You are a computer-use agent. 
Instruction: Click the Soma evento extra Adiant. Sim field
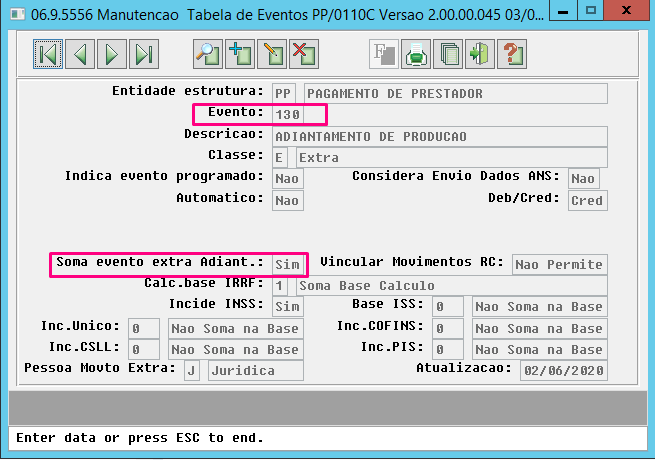(288, 264)
